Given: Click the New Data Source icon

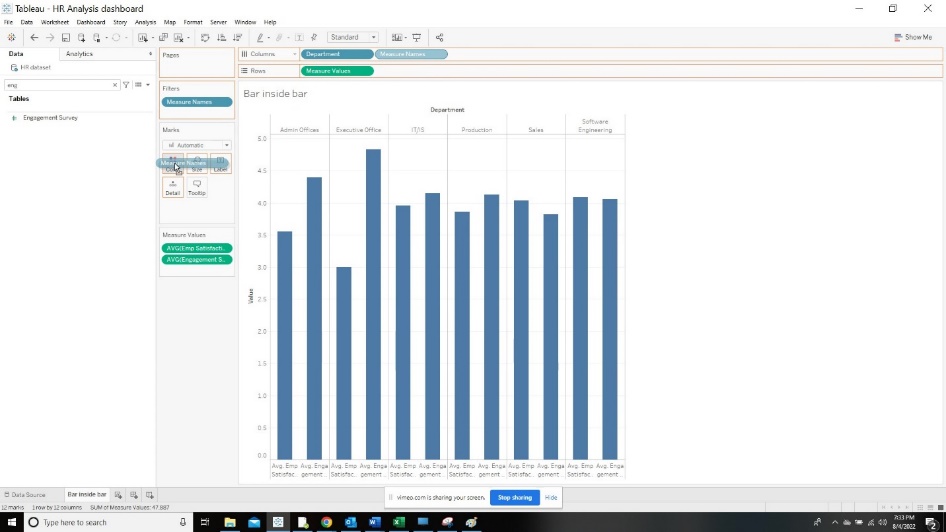Looking at the screenshot, I should (x=81, y=37).
